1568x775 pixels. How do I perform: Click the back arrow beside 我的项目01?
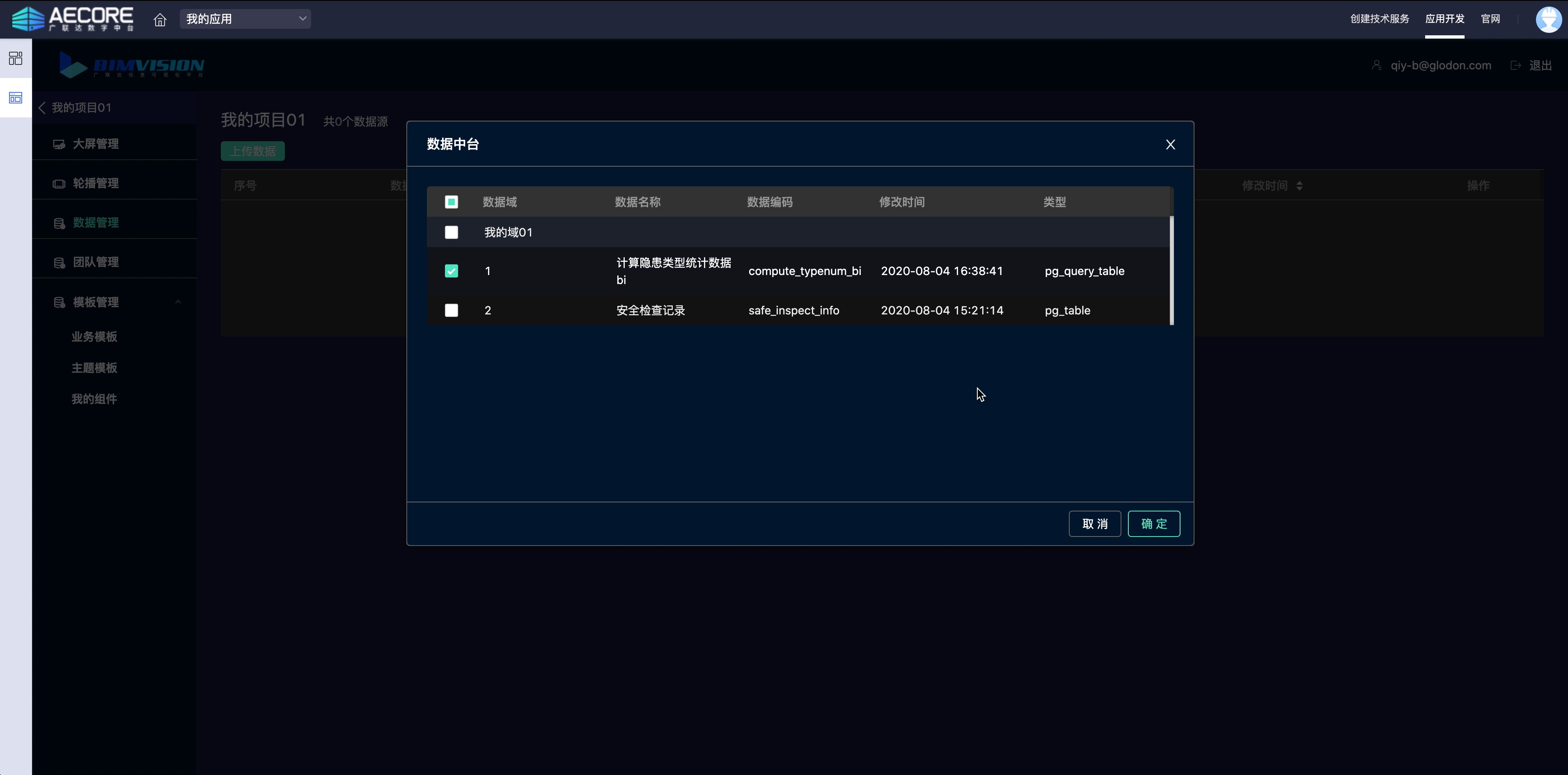(x=42, y=108)
